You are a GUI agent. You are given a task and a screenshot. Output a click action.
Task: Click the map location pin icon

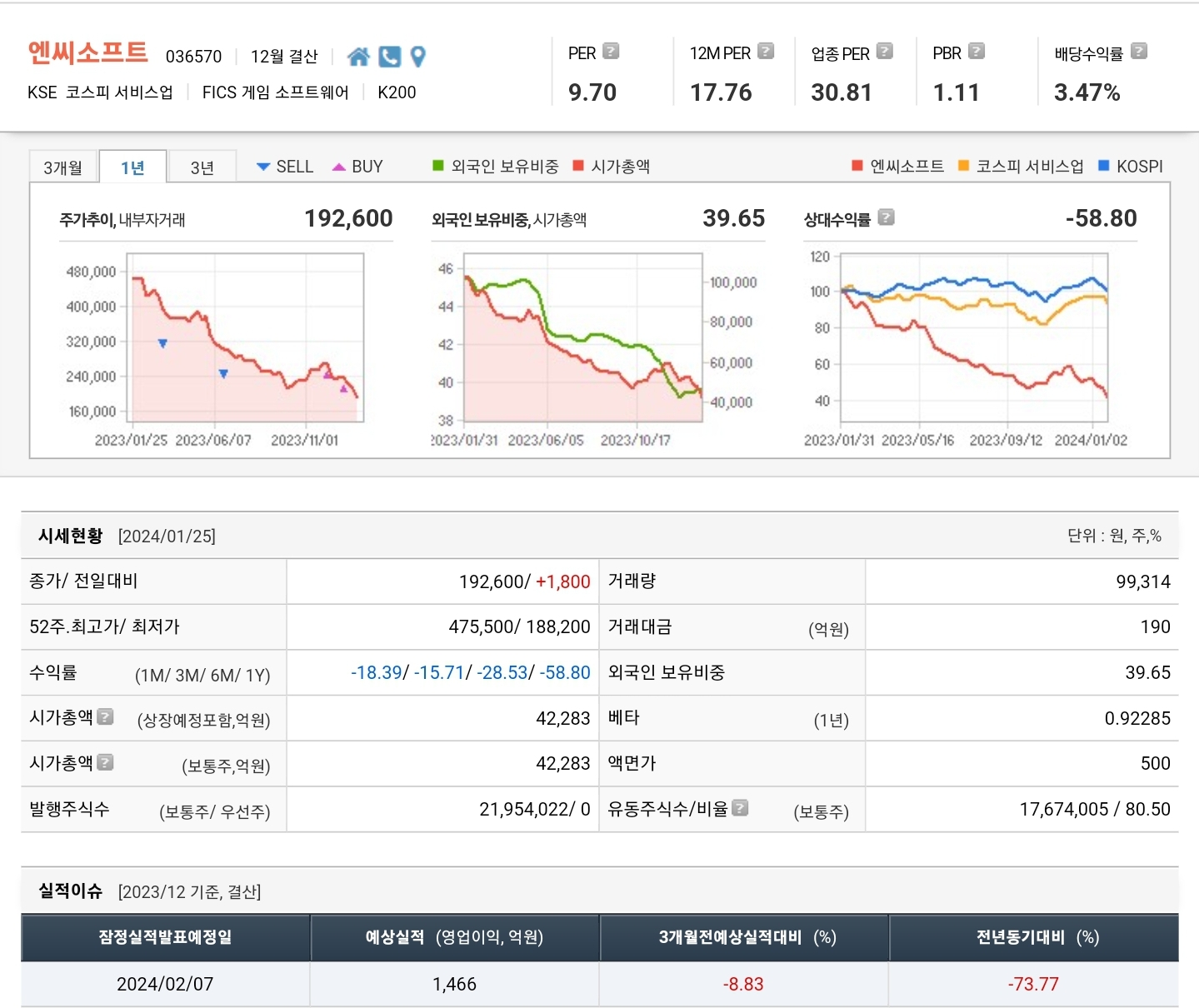[418, 57]
